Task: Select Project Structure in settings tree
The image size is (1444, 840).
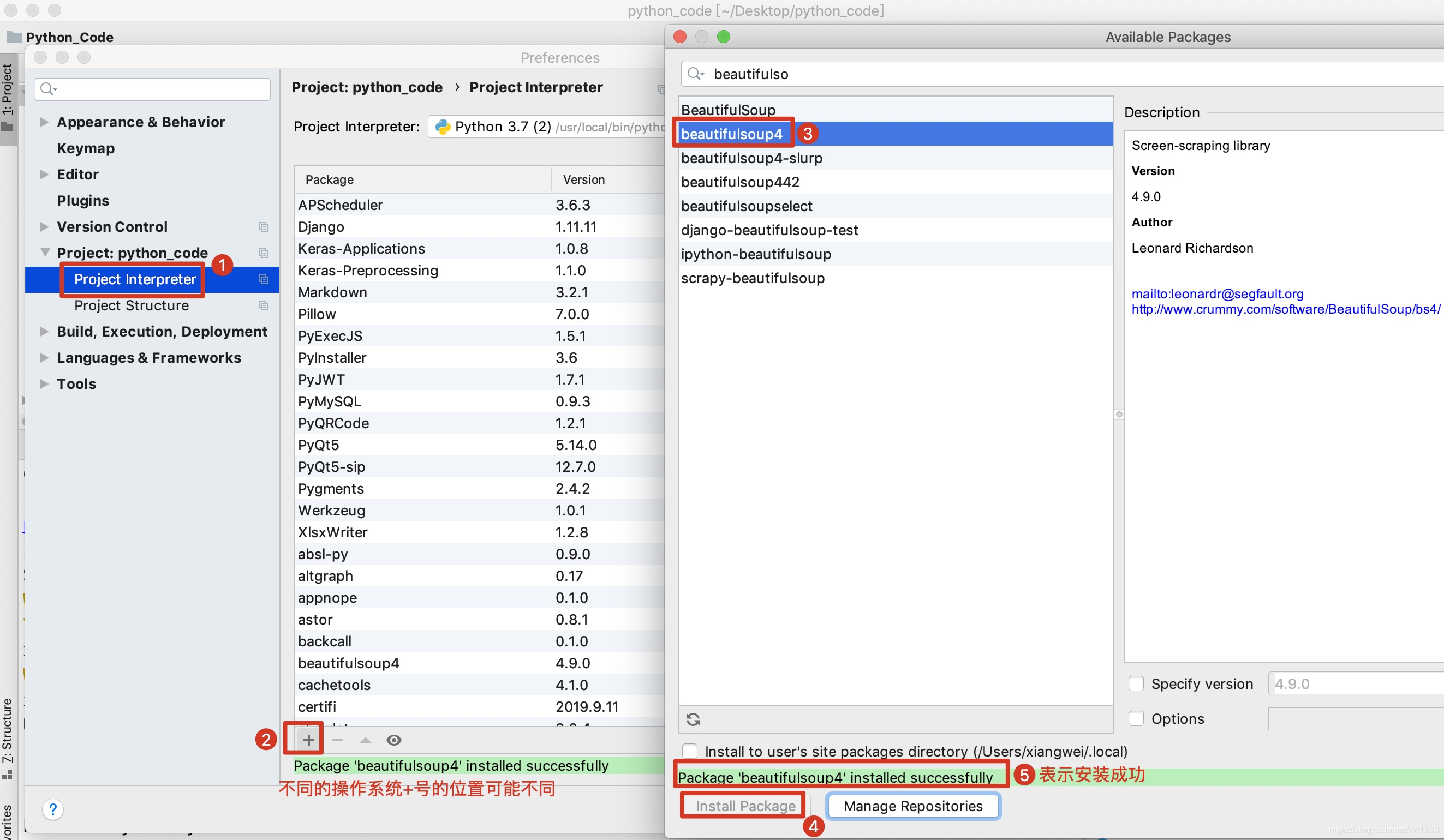Action: tap(132, 305)
